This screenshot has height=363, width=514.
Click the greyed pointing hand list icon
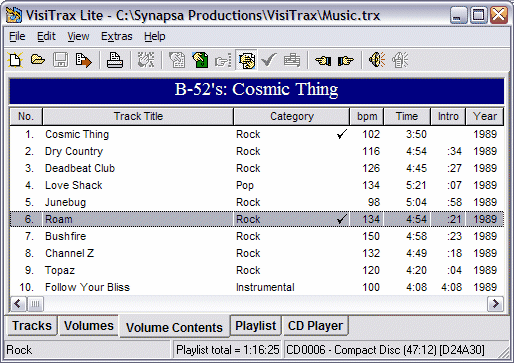223,61
